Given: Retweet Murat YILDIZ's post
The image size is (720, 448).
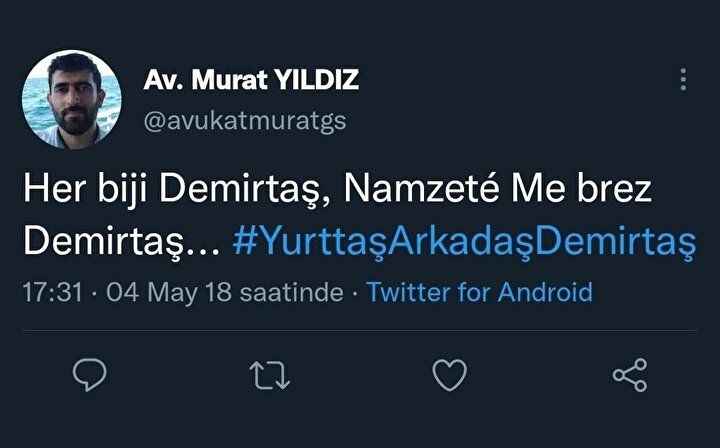Looking at the screenshot, I should [x=269, y=375].
